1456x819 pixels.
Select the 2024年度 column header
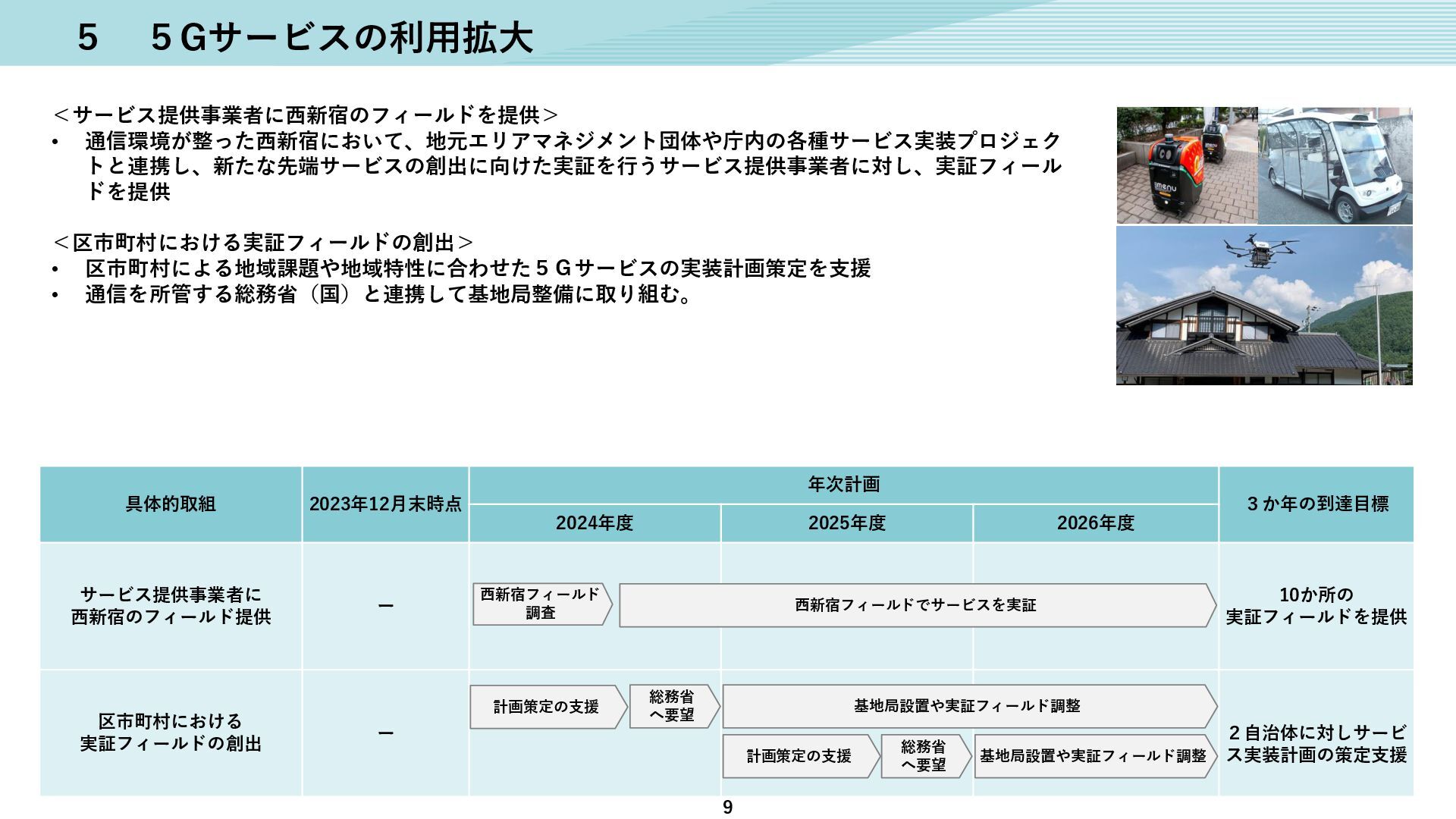point(595,523)
